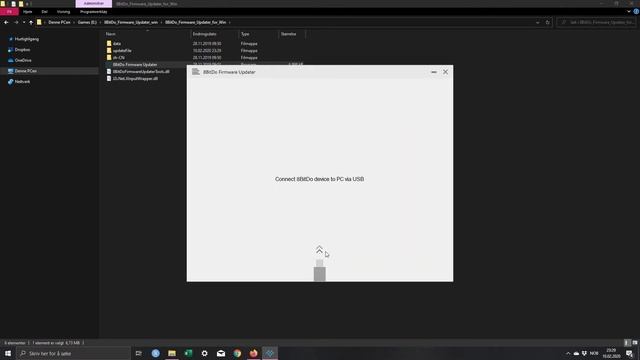Select Nettverk in navigation pane

(x=22, y=82)
